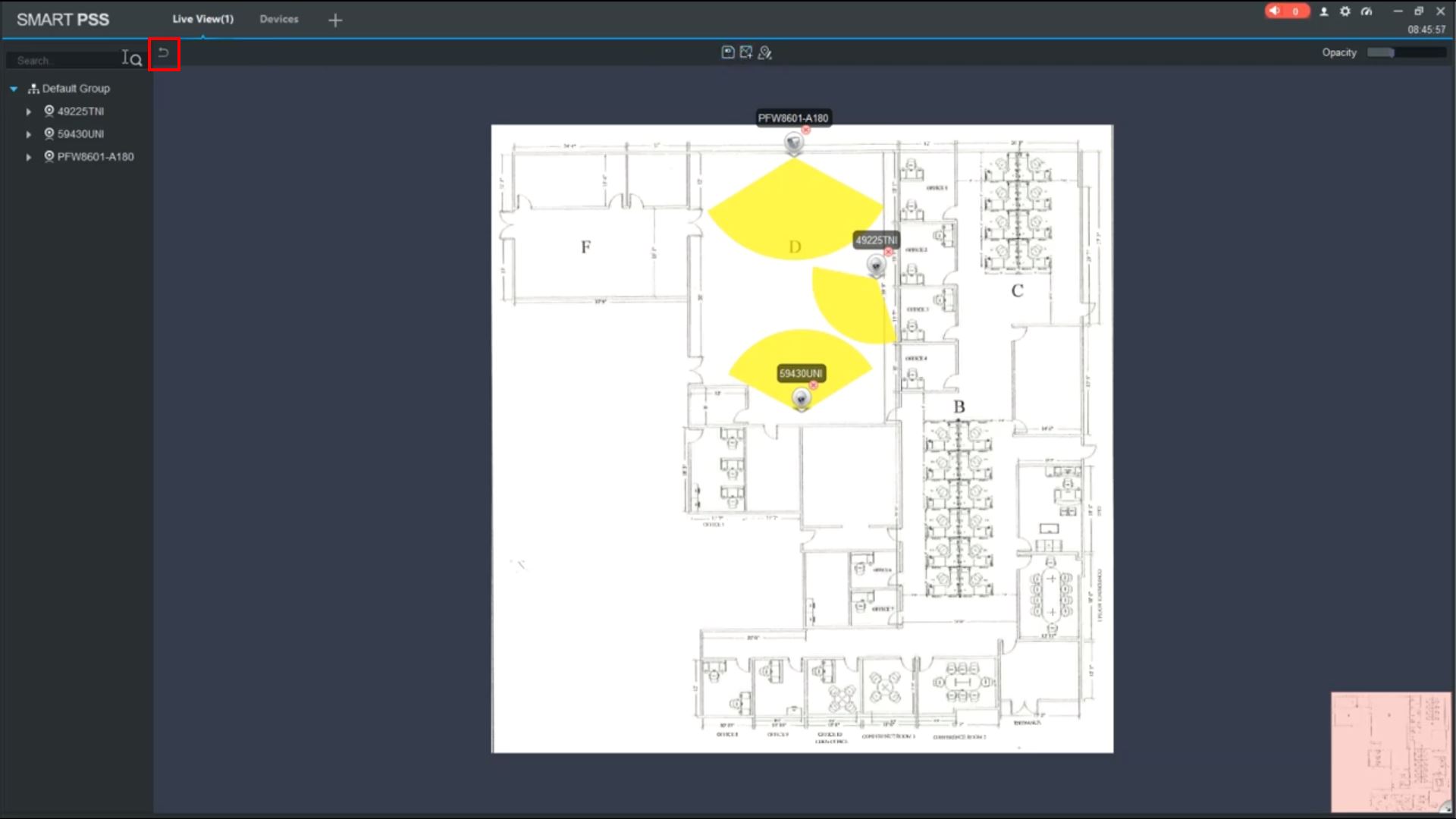Adjust the Opacity slider
The image size is (1456, 819).
pos(1392,52)
